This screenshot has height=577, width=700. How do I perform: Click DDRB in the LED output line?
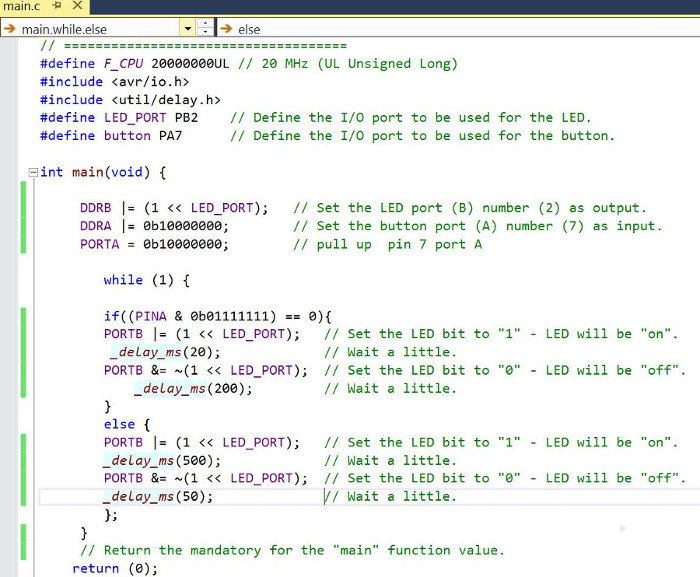(x=96, y=208)
